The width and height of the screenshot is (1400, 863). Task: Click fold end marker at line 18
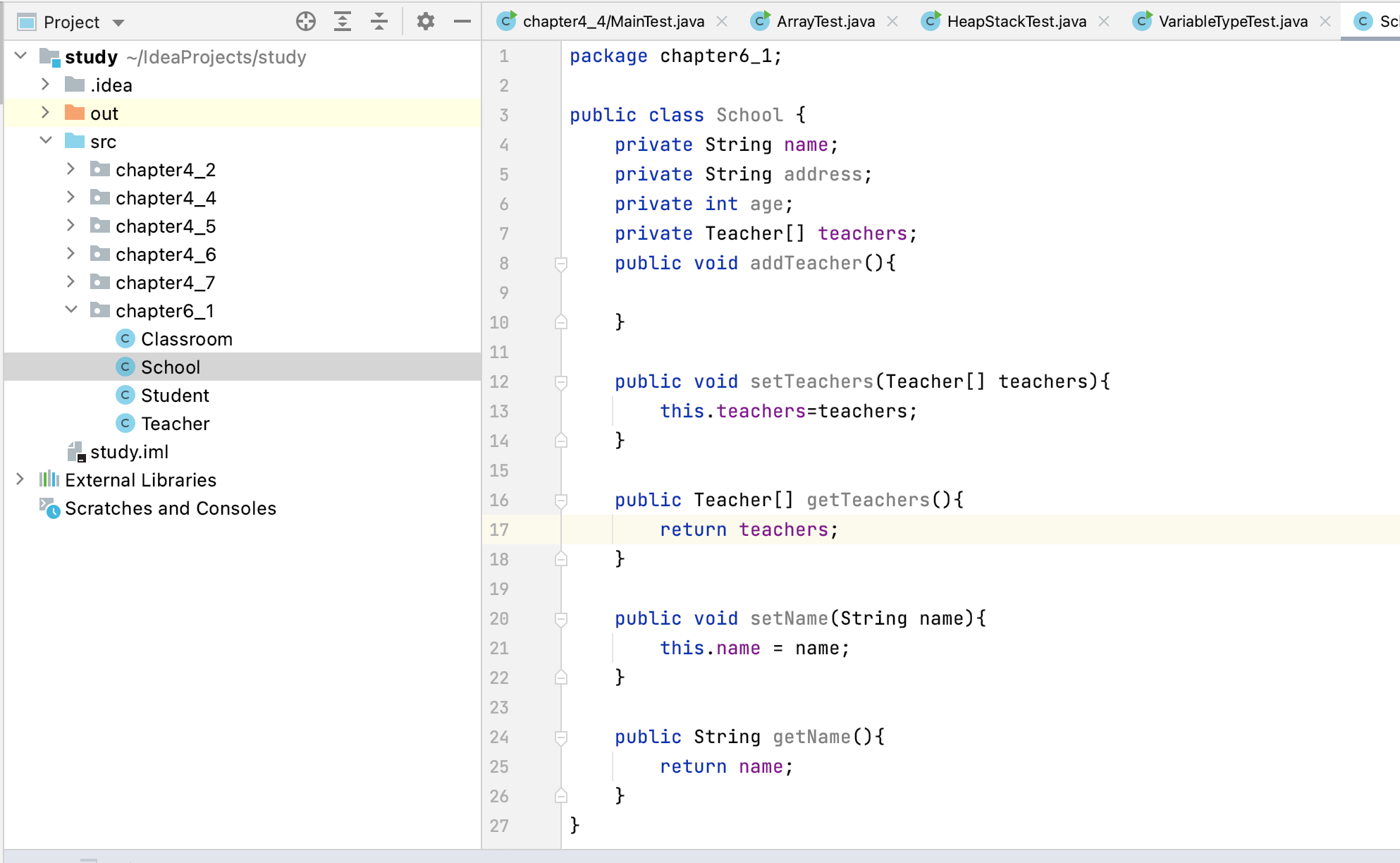click(561, 558)
